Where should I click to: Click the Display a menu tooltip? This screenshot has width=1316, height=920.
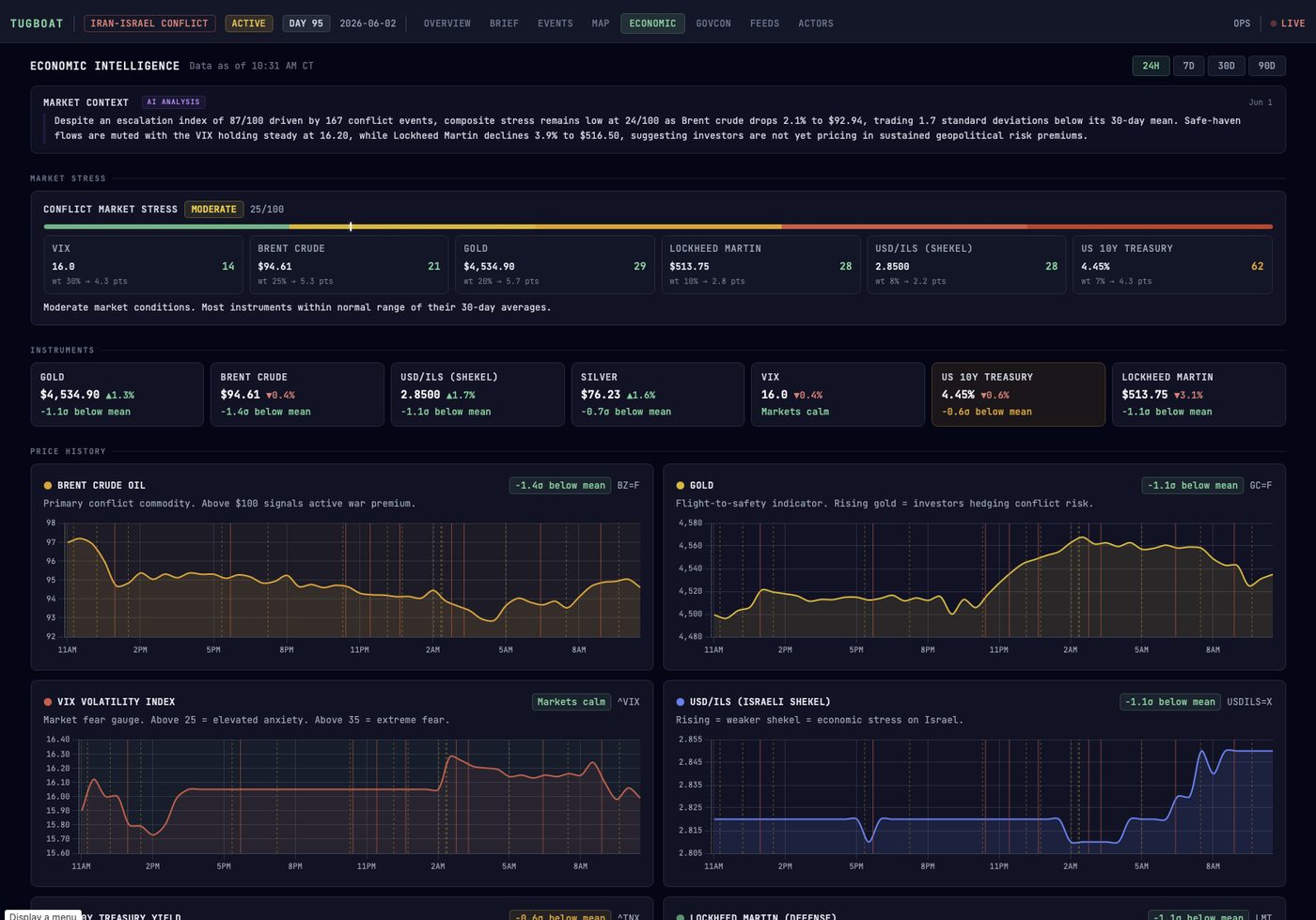point(43,915)
